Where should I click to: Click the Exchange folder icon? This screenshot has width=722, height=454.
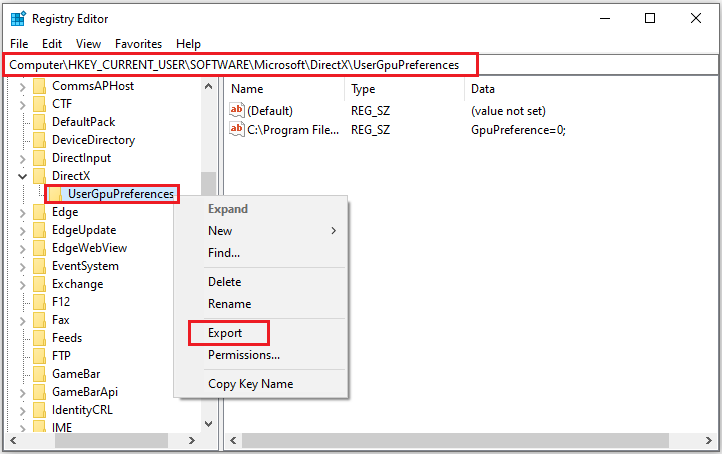pyautogui.click(x=40, y=284)
